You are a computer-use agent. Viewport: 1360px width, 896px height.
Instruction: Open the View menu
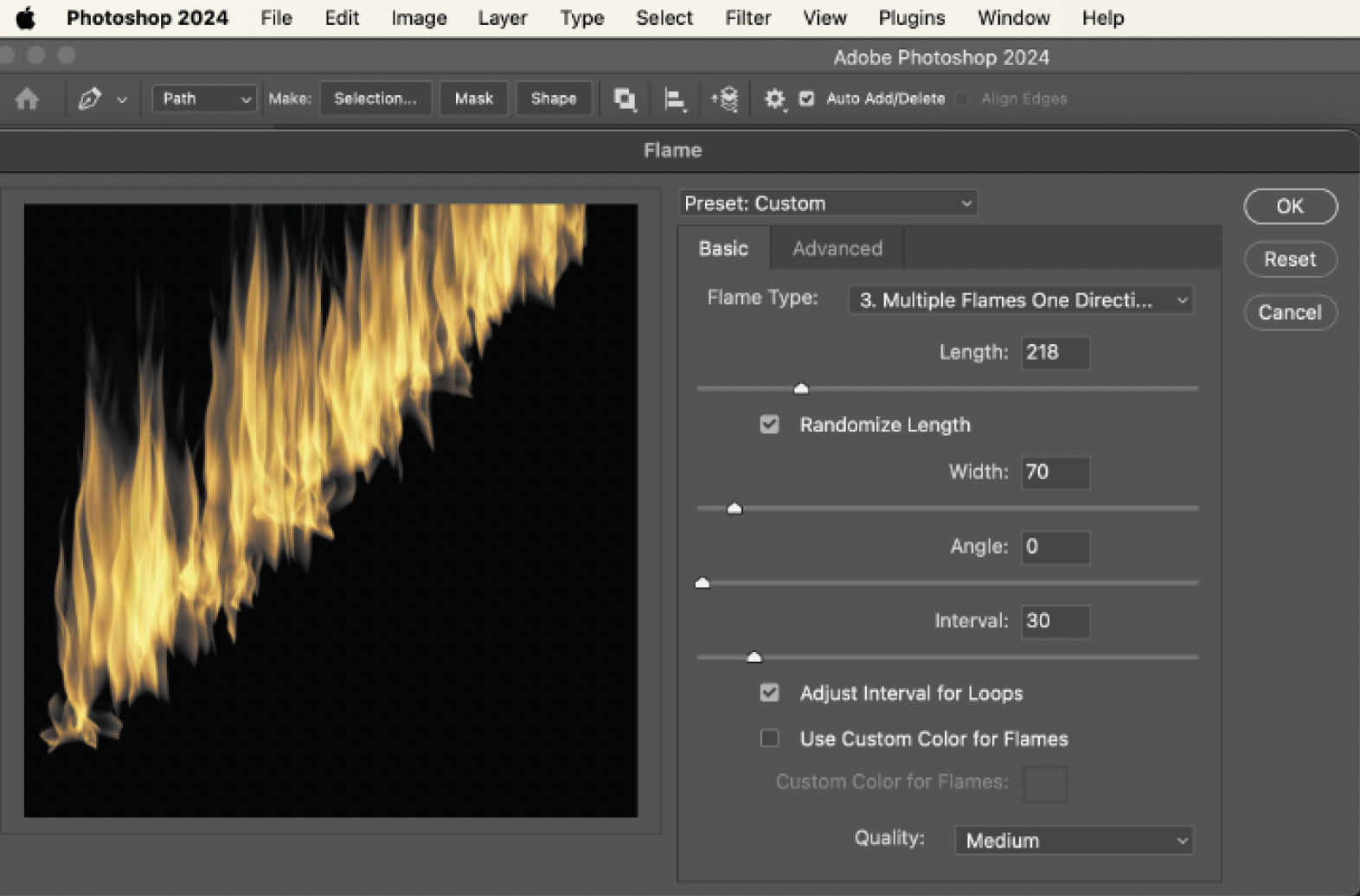tap(824, 17)
